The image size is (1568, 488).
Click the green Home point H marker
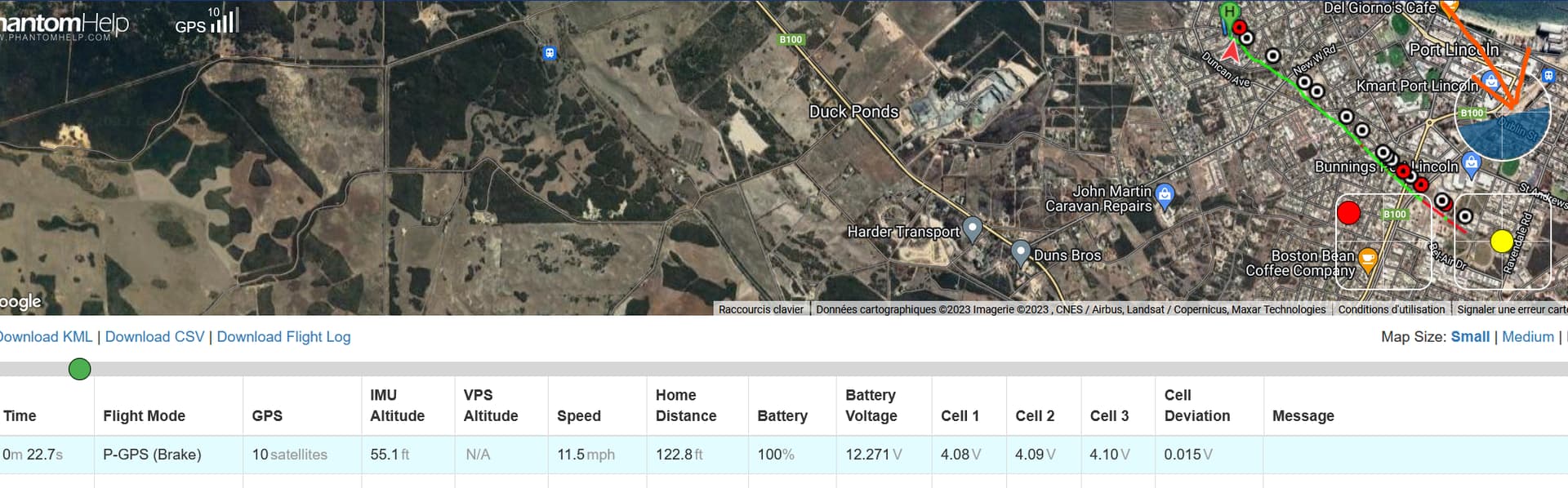click(1229, 11)
